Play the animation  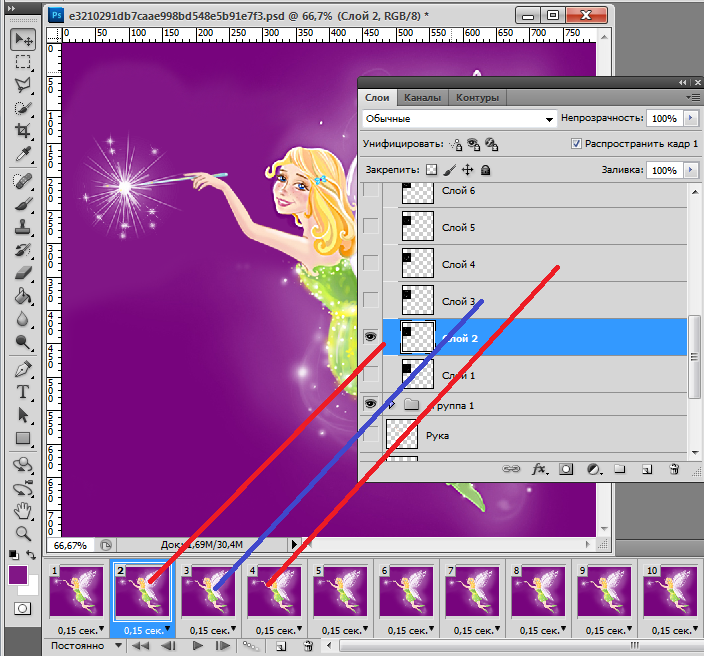click(197, 646)
